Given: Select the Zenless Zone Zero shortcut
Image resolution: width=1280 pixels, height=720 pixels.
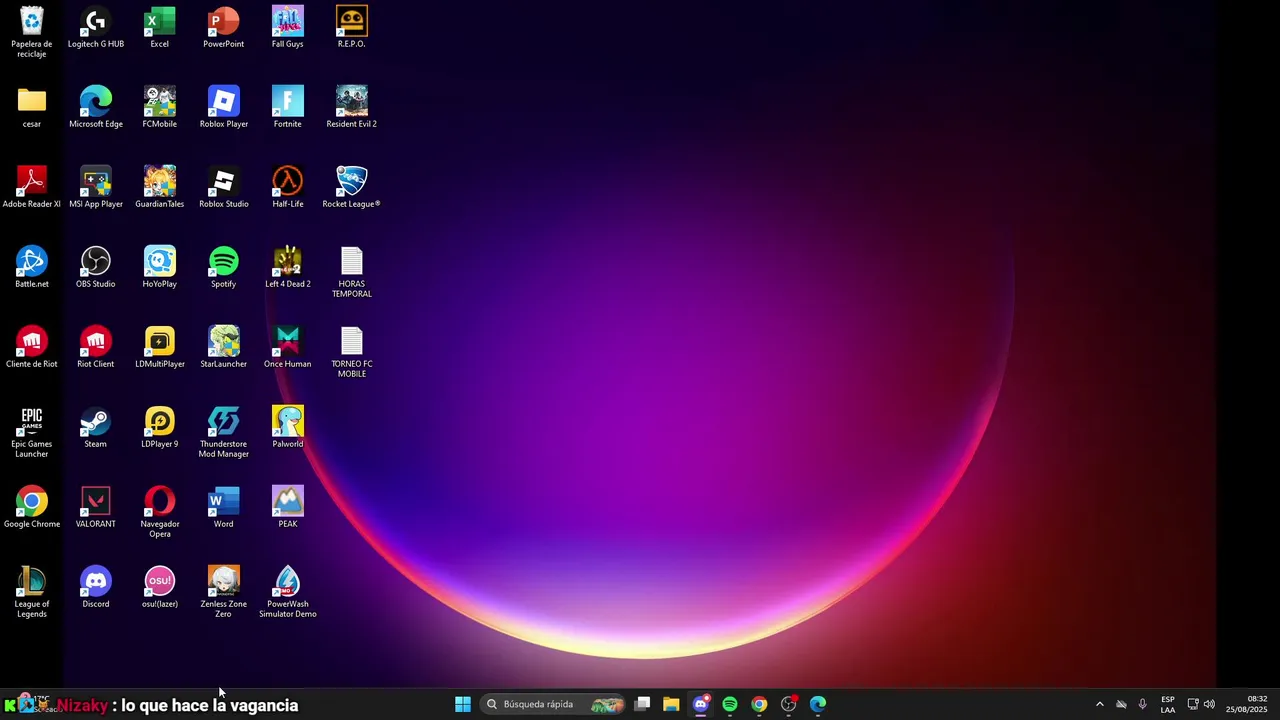Looking at the screenshot, I should pyautogui.click(x=224, y=592).
